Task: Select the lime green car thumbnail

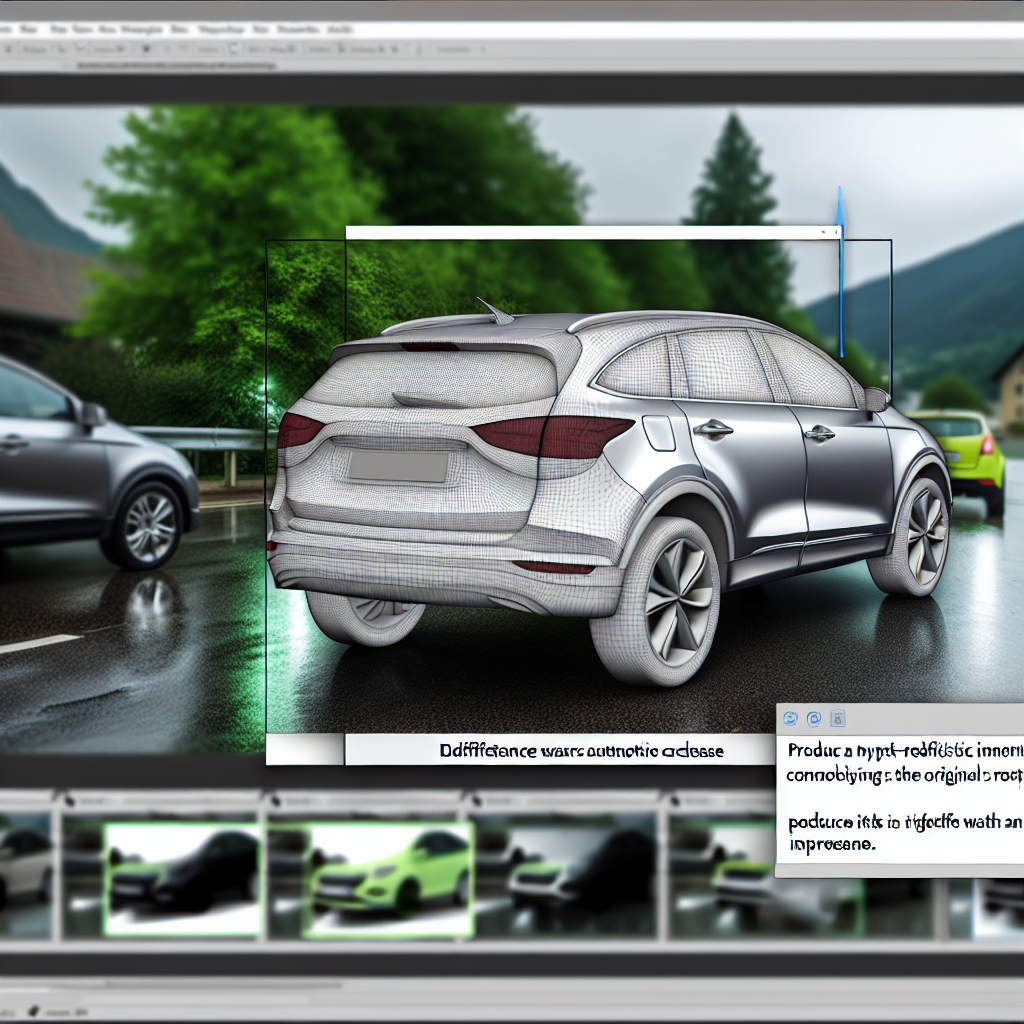Action: 388,879
